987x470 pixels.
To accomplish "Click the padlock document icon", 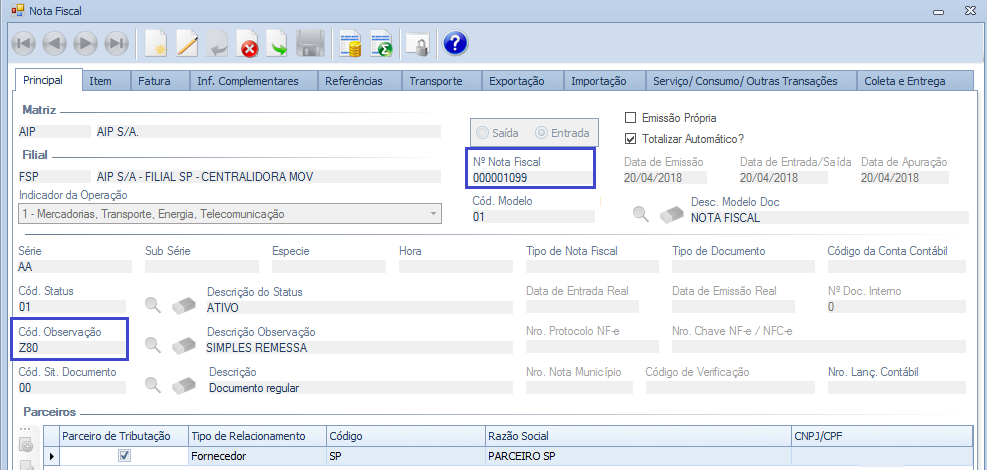I will 417,44.
